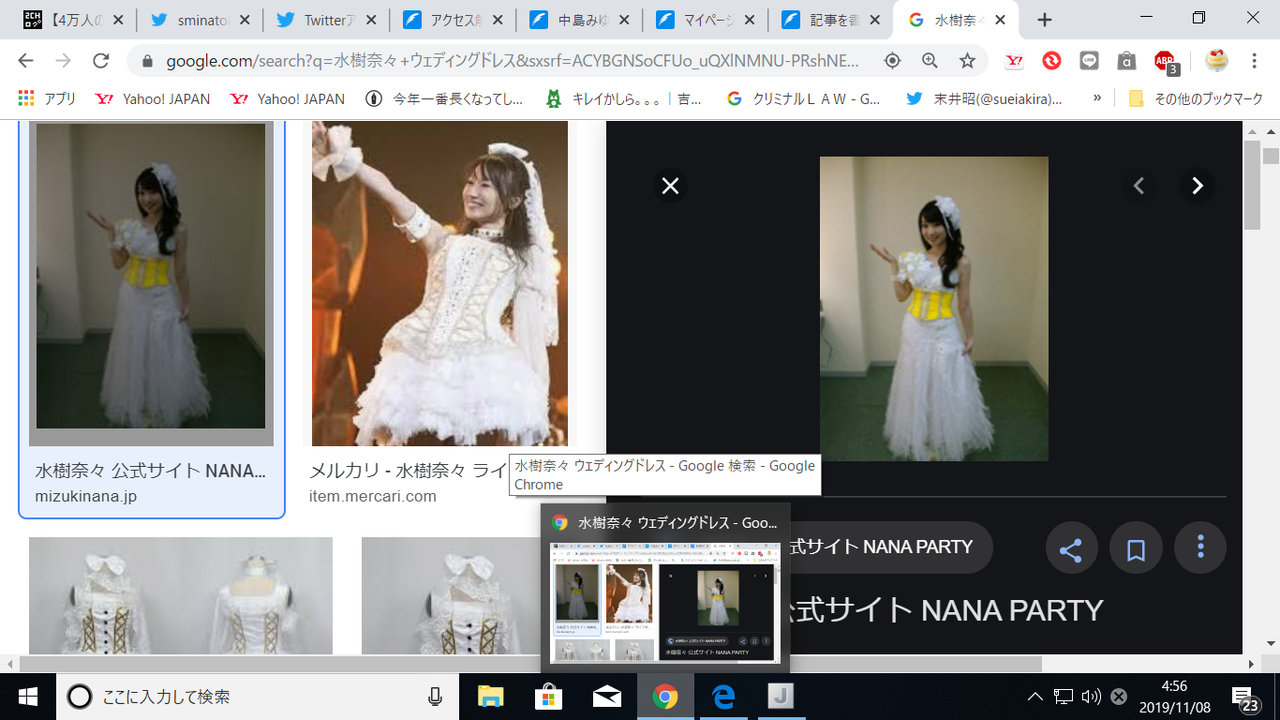Toggle the page zoom icon in address bar

point(929,60)
